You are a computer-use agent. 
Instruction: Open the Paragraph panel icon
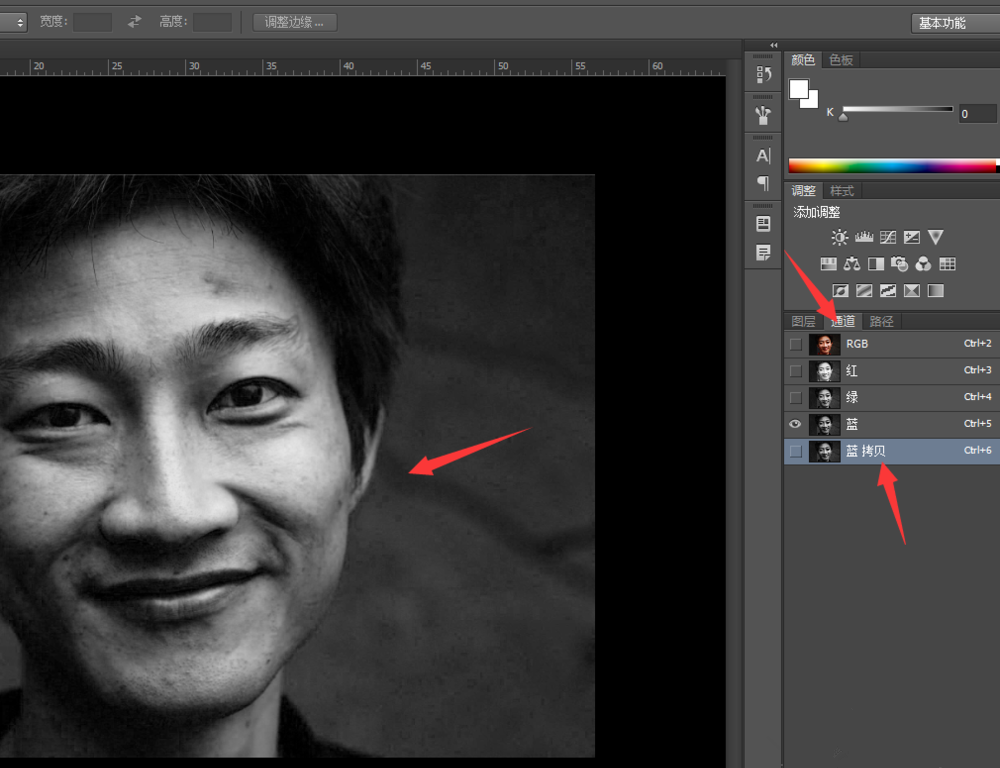pyautogui.click(x=763, y=183)
